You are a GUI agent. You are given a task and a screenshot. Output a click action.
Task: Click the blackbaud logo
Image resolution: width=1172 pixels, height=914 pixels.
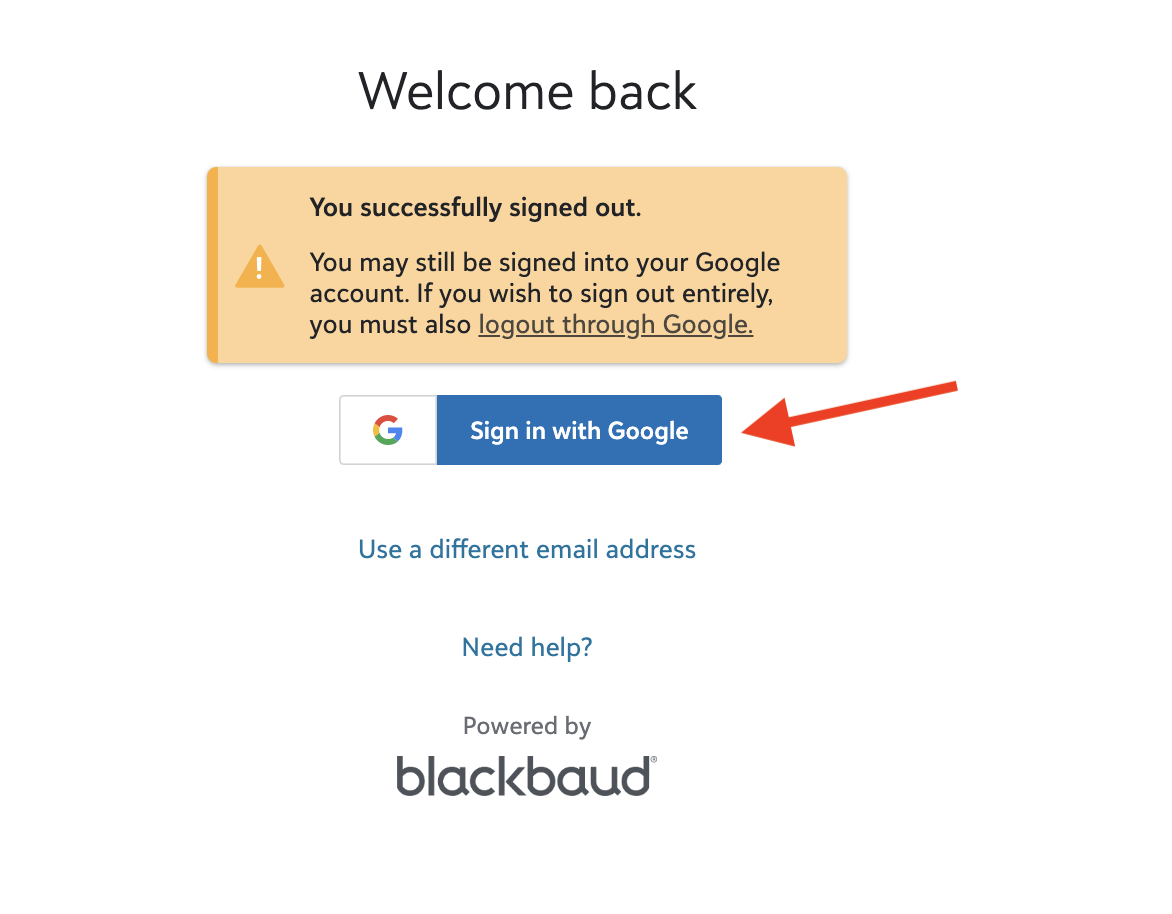pos(526,776)
